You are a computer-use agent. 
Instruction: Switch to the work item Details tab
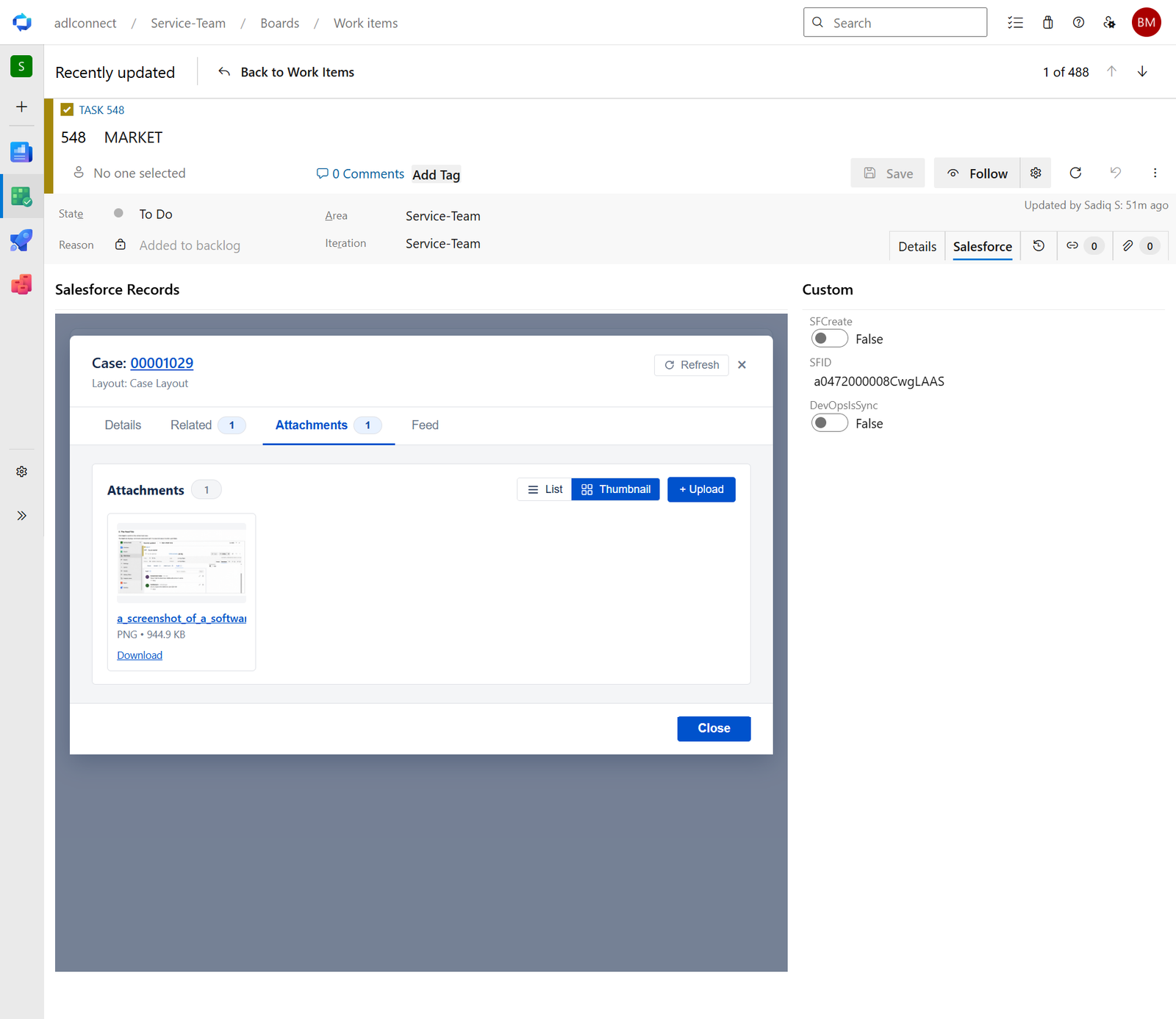click(917, 246)
